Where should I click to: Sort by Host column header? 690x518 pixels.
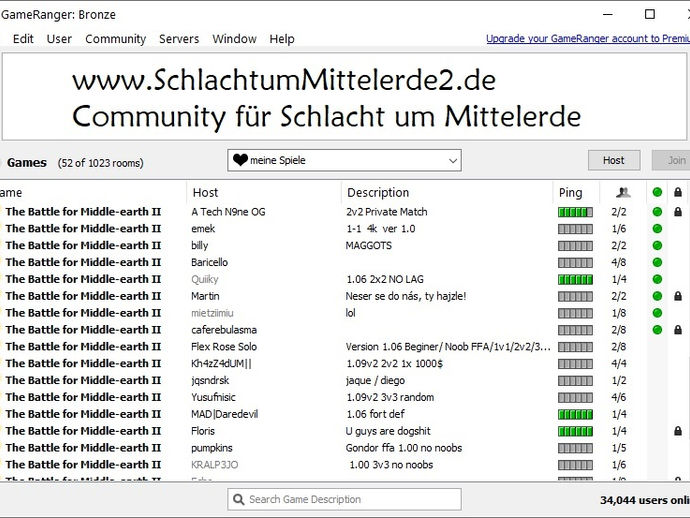205,192
